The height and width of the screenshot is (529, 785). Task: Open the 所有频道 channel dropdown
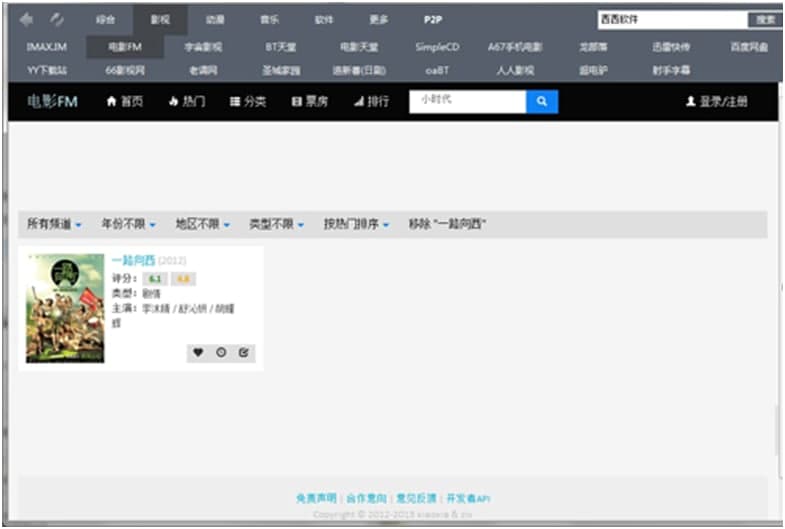(54, 224)
